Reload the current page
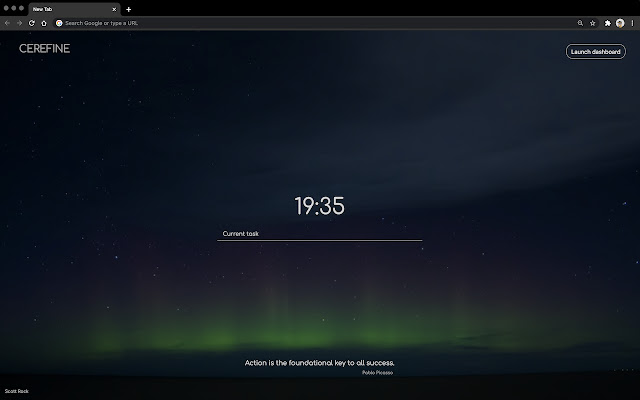The height and width of the screenshot is (400, 640). pos(31,22)
